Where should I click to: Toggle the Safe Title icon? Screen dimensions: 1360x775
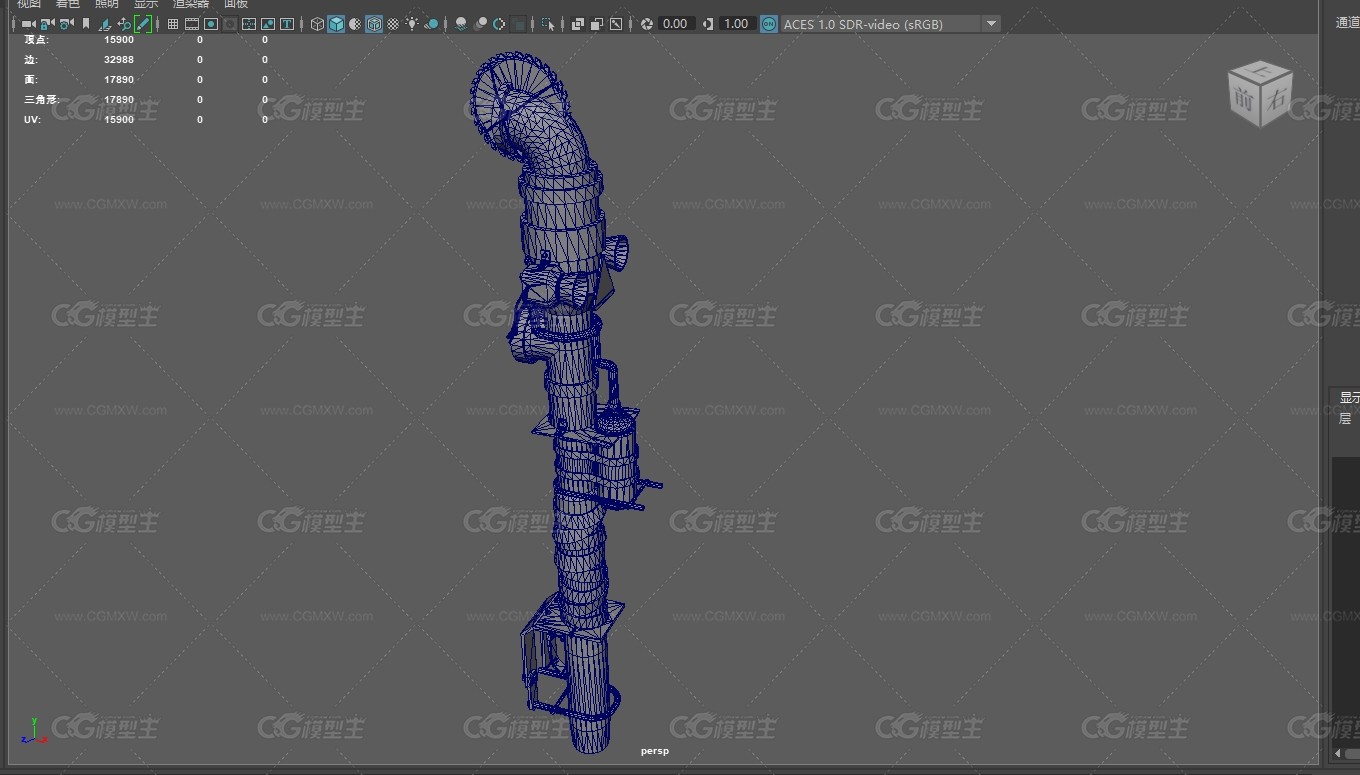[287, 23]
